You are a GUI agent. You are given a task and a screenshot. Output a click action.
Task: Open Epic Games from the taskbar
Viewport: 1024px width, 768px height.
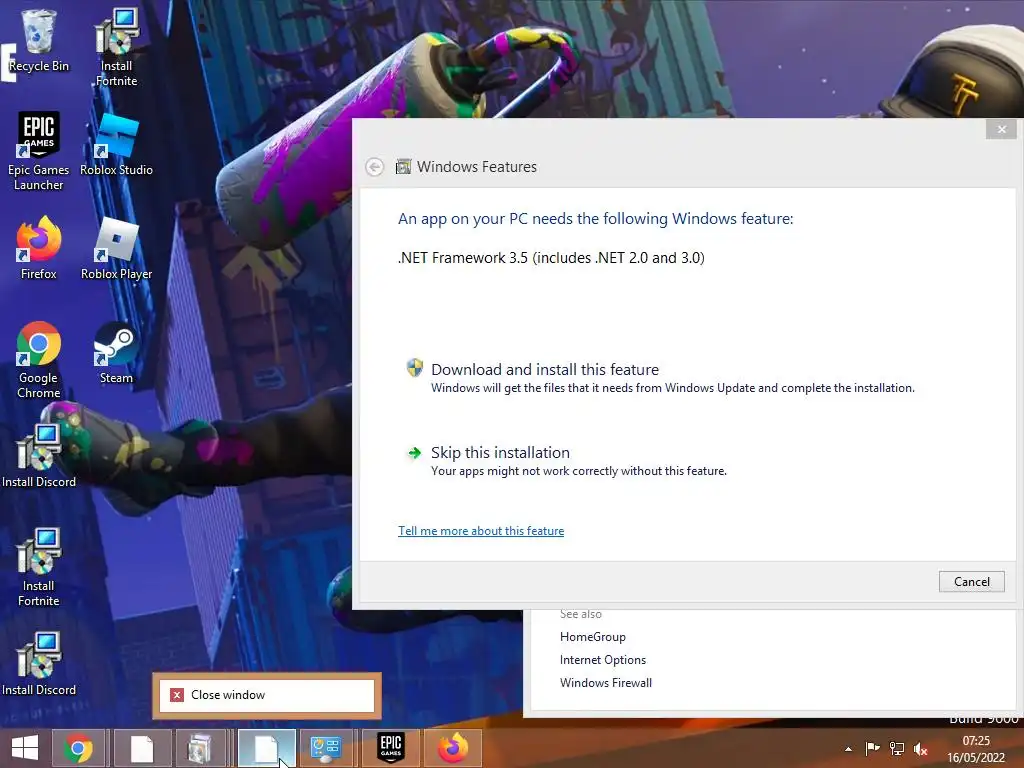pos(391,748)
